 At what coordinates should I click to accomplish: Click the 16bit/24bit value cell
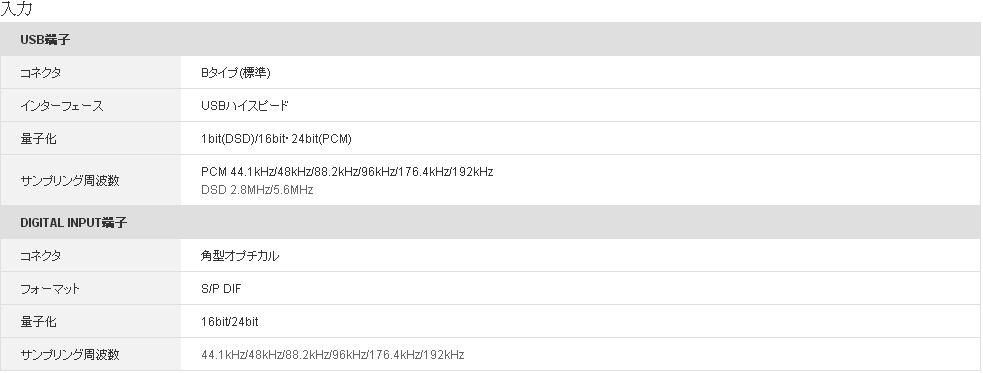[x=581, y=322]
